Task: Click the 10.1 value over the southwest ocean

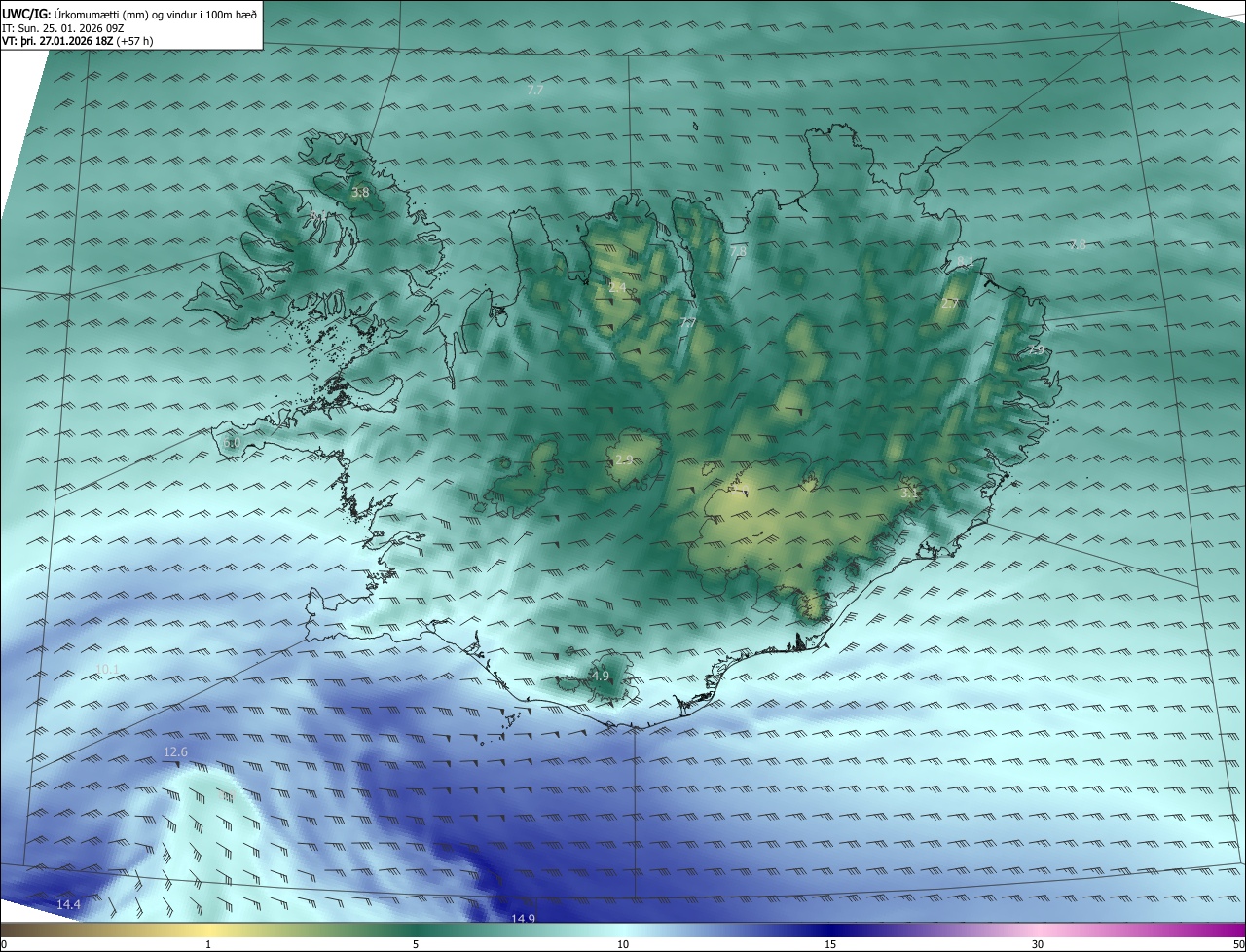Action: tap(108, 669)
